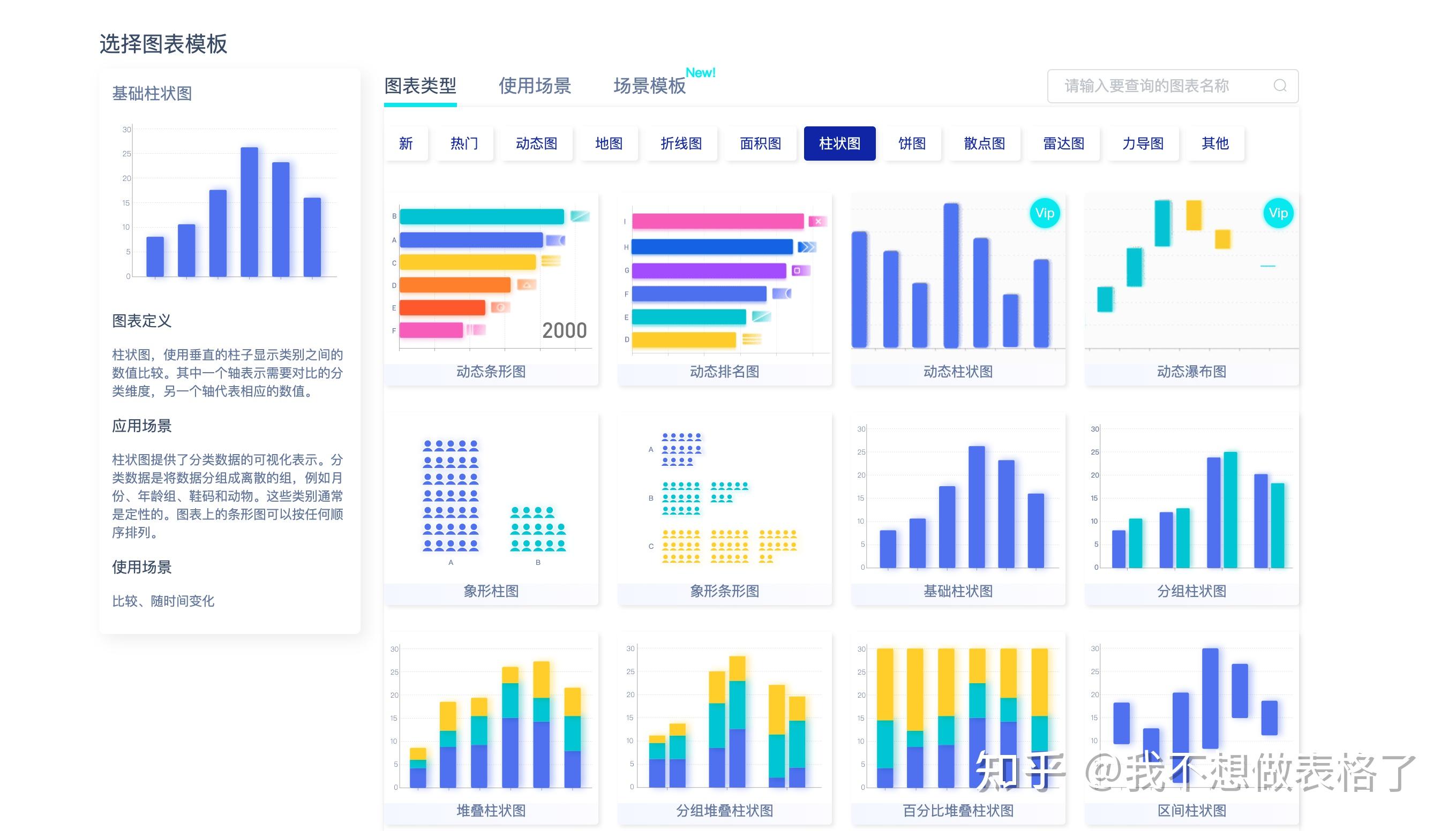The image size is (1456, 831).
Task: Select the 散点图 category filter
Action: 985,144
